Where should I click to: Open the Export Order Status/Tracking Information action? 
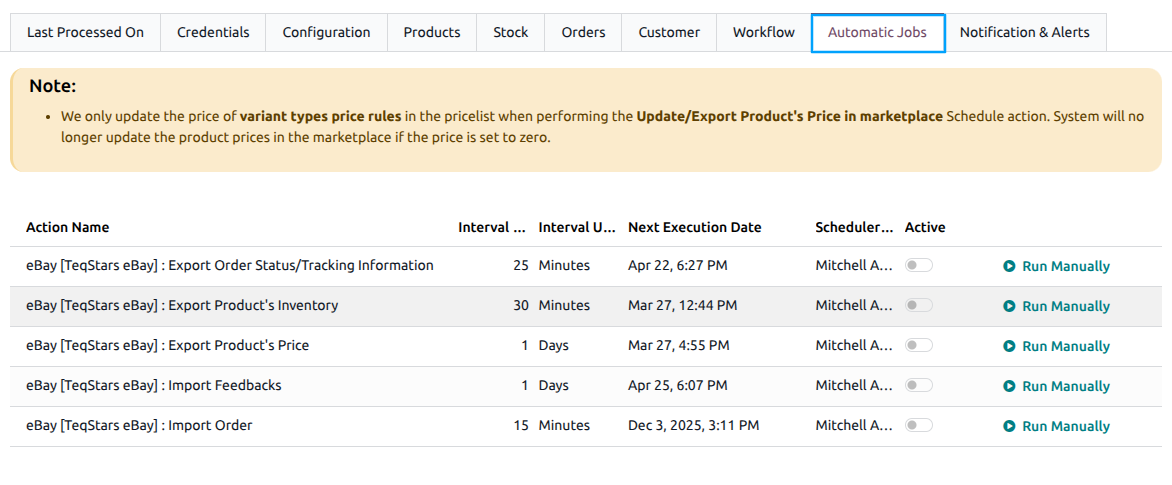(x=229, y=265)
